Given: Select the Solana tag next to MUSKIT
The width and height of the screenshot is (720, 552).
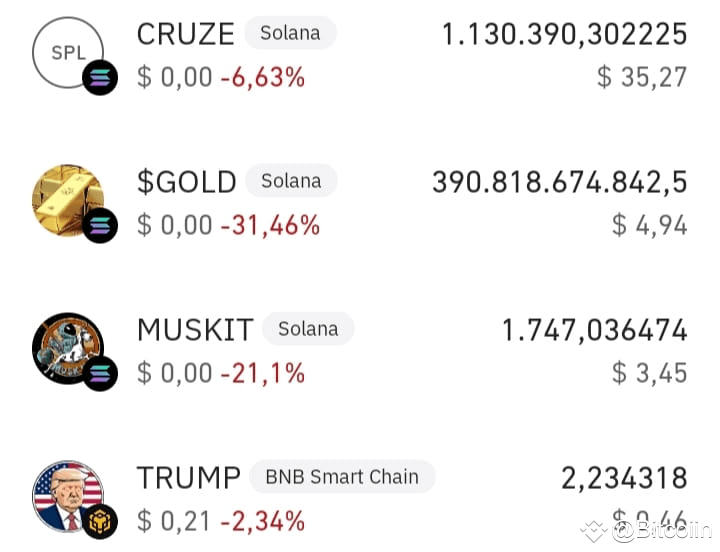Looking at the screenshot, I should point(308,329).
